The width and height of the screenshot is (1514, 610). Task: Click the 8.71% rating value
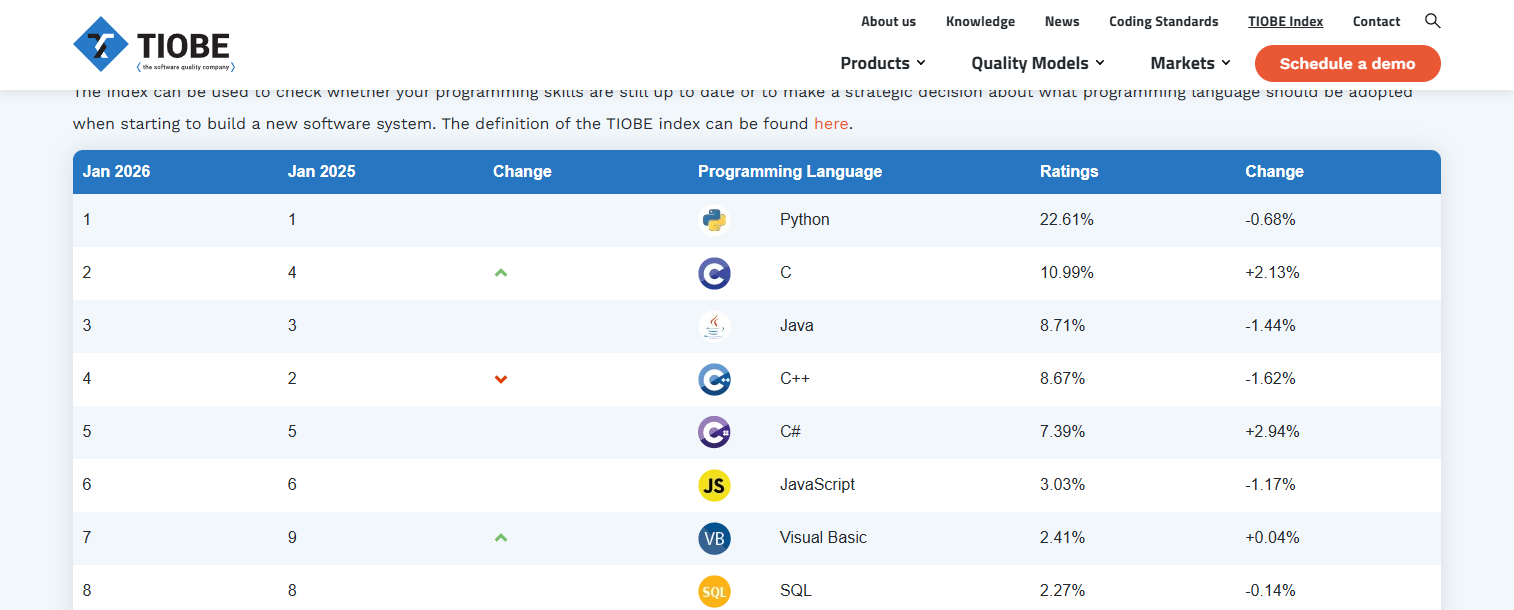pos(1063,326)
